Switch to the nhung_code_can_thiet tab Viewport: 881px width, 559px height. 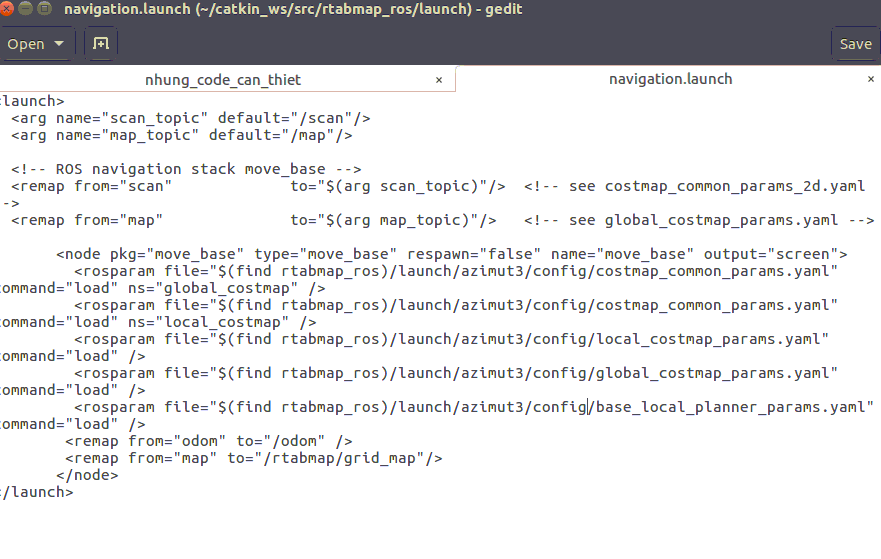point(223,79)
